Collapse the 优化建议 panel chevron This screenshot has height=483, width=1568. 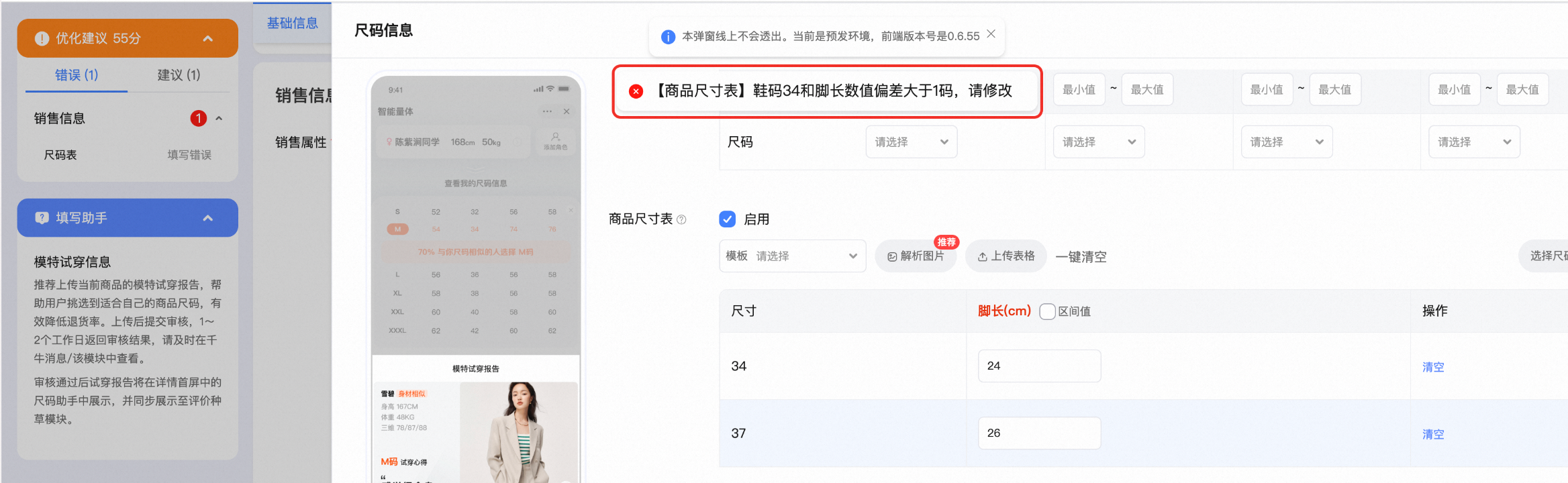coord(208,38)
